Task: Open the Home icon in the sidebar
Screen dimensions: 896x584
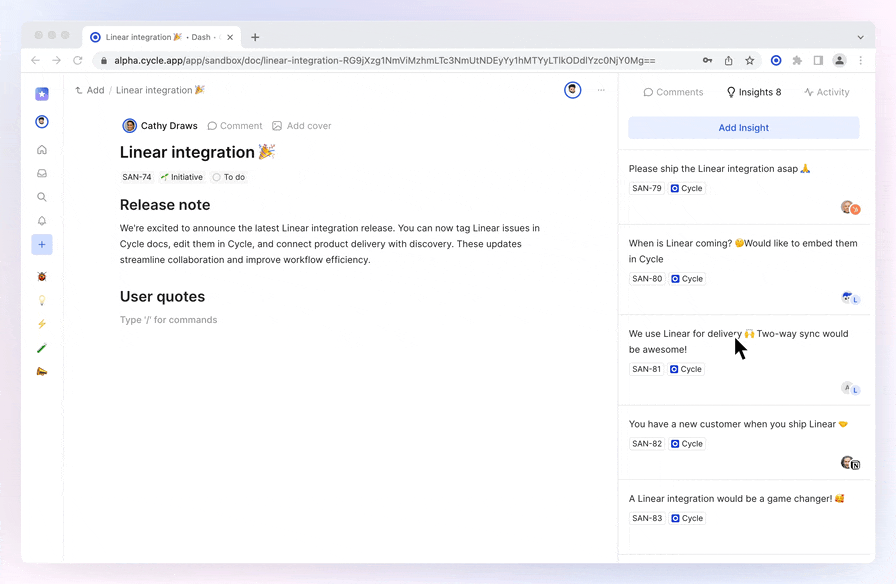Action: [x=42, y=150]
